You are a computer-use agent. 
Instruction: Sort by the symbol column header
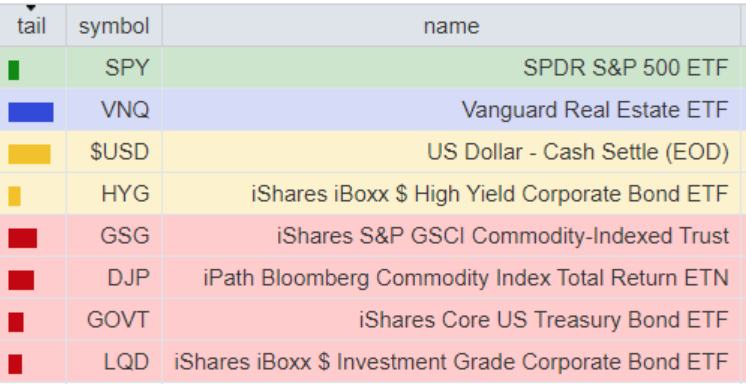coord(114,26)
